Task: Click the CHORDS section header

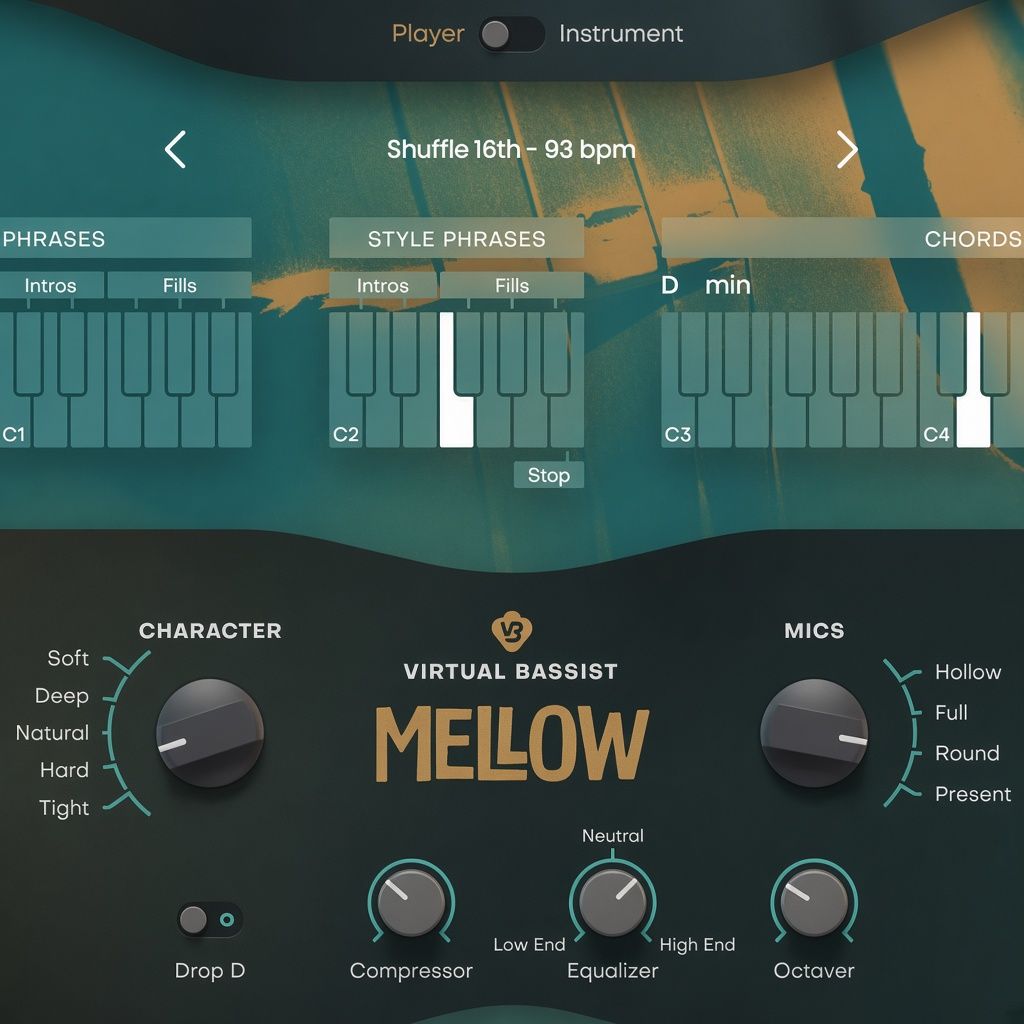Action: [x=842, y=238]
